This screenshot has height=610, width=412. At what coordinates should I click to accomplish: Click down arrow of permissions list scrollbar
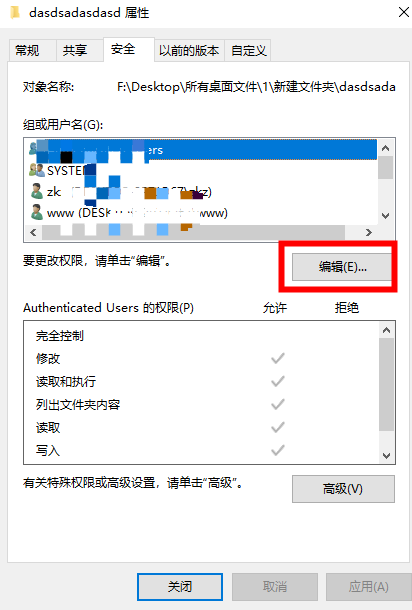click(386, 456)
